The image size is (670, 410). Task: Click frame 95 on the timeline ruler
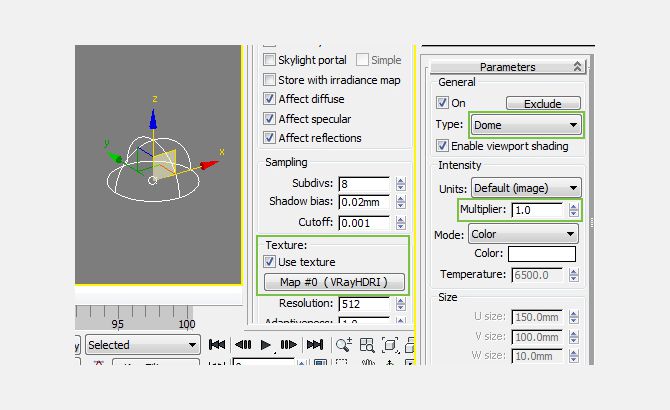(x=118, y=324)
